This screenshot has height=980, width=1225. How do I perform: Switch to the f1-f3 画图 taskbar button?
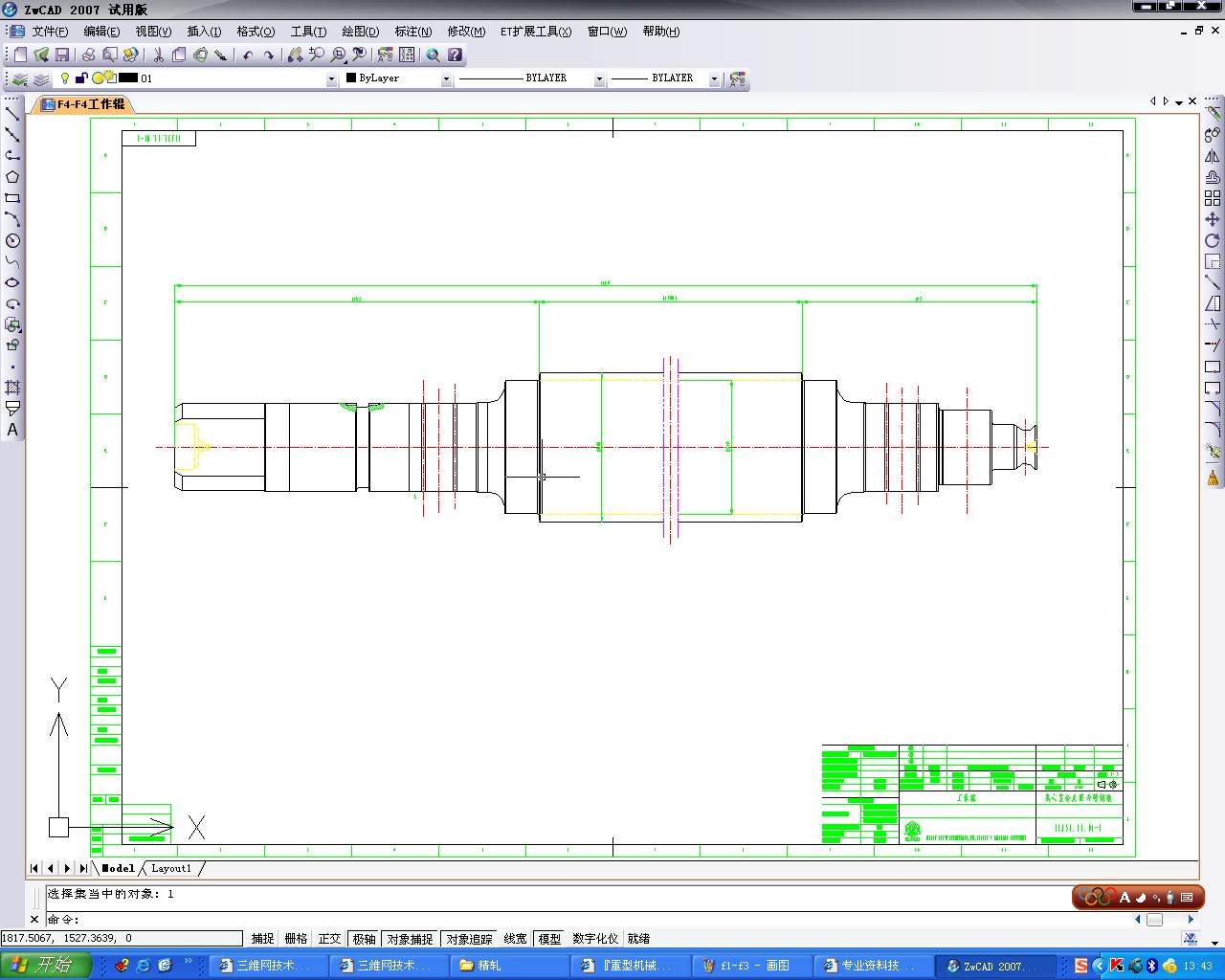click(x=753, y=966)
